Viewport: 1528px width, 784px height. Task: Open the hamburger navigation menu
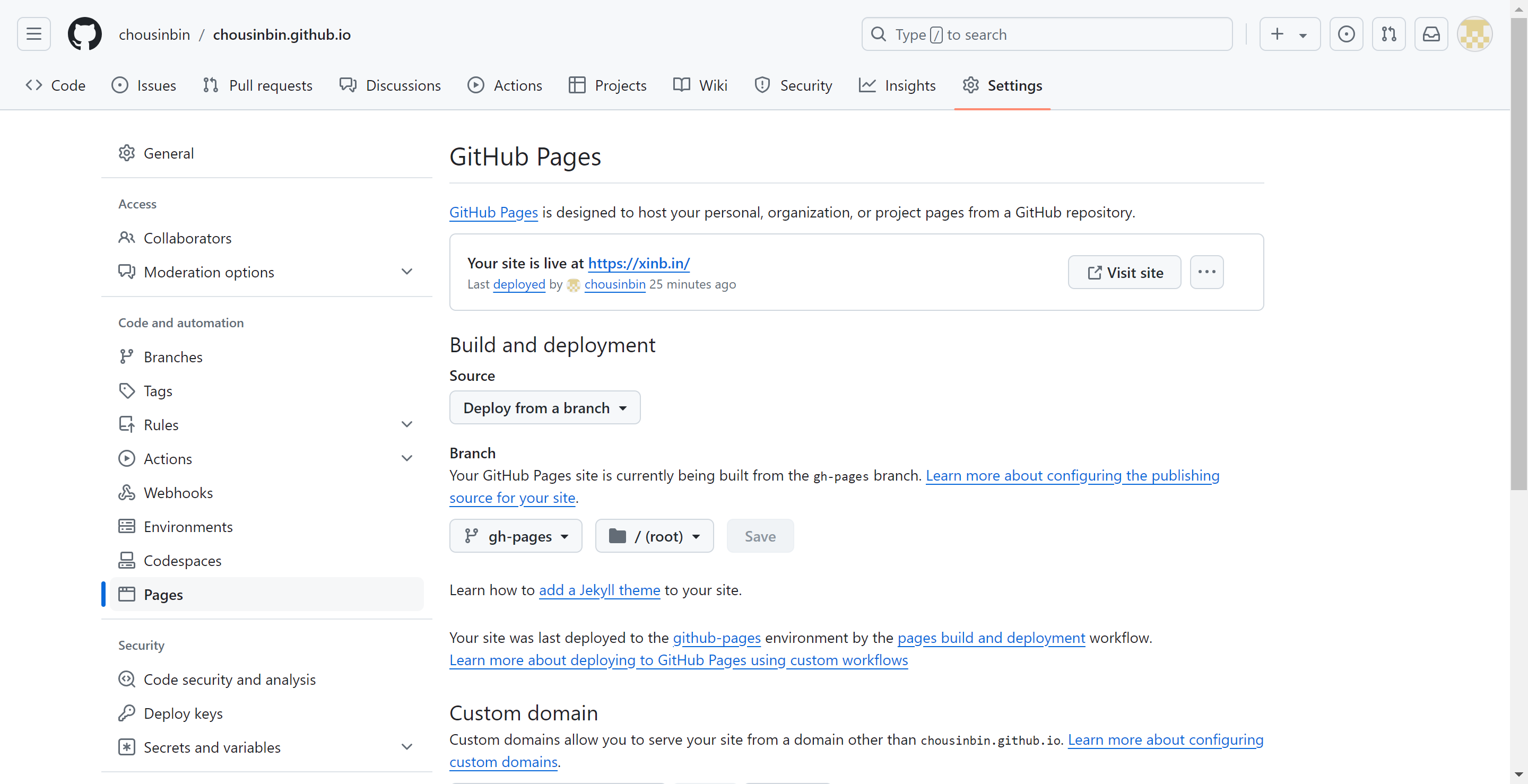point(34,34)
